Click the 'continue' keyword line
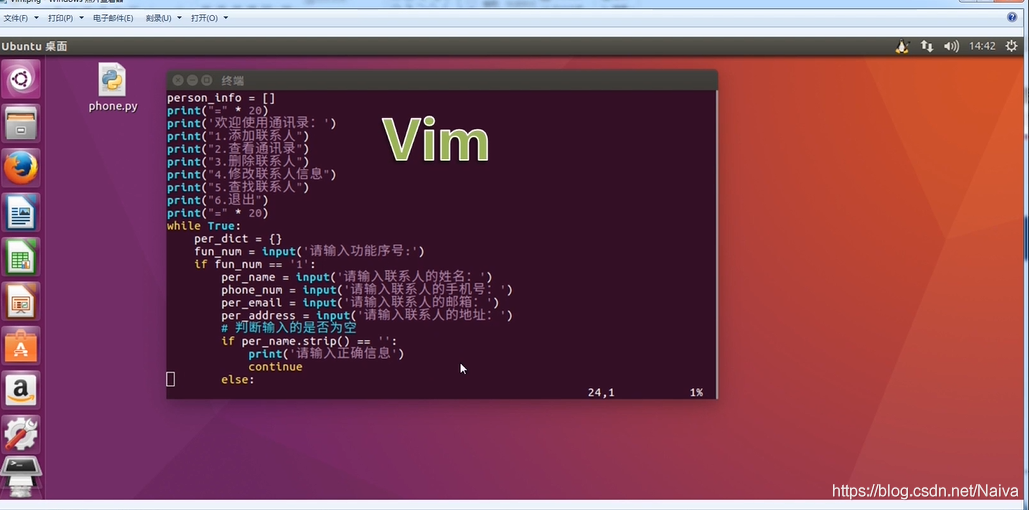The width and height of the screenshot is (1029, 510). pos(275,367)
